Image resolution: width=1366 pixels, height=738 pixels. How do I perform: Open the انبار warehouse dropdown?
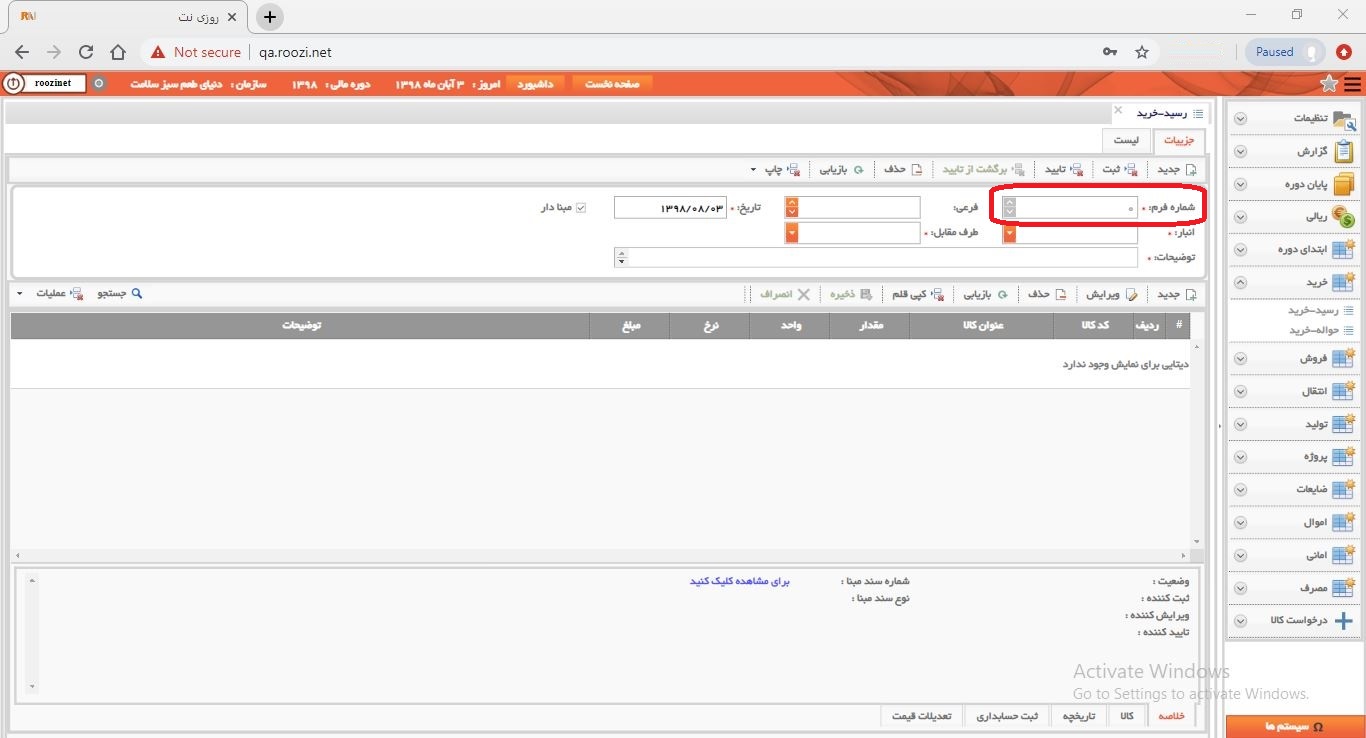(x=1010, y=233)
